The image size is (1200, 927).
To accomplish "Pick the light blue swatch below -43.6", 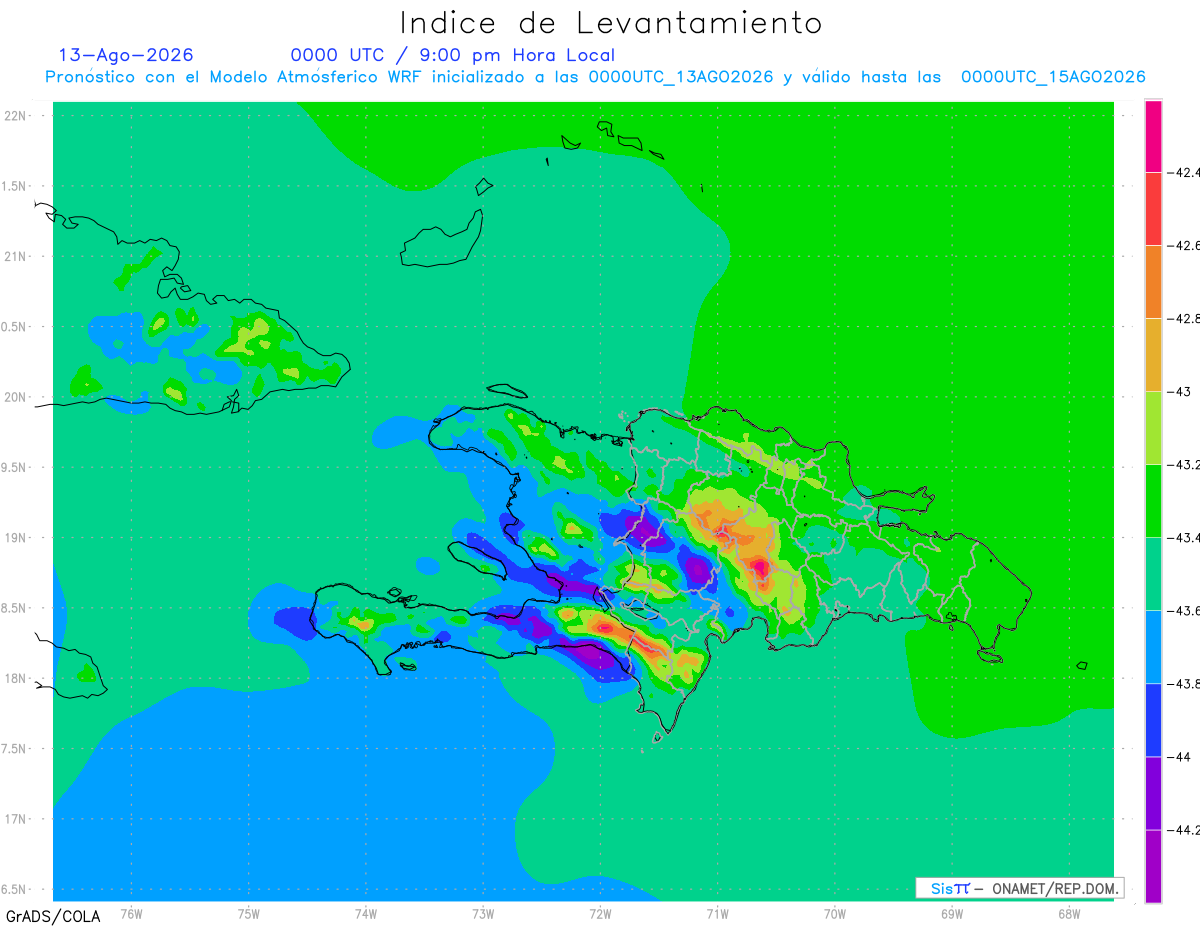I will tap(1154, 647).
